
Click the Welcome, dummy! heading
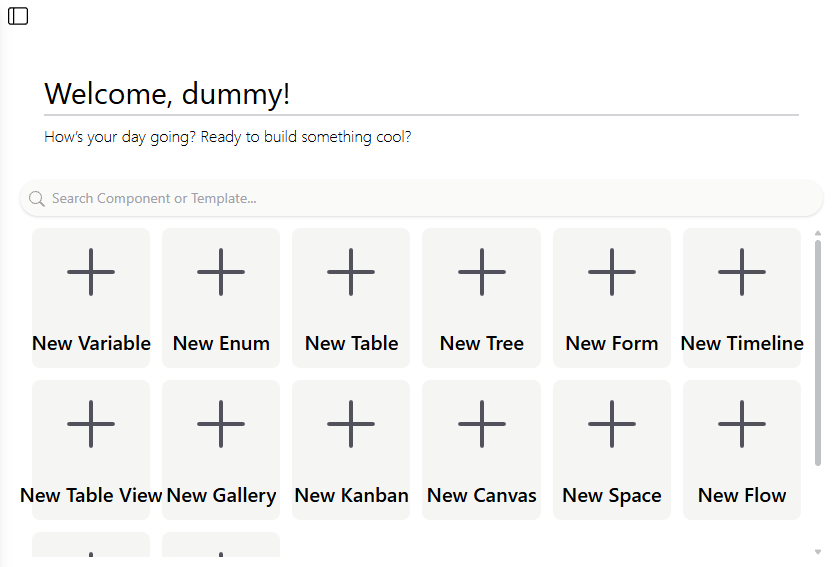167,94
